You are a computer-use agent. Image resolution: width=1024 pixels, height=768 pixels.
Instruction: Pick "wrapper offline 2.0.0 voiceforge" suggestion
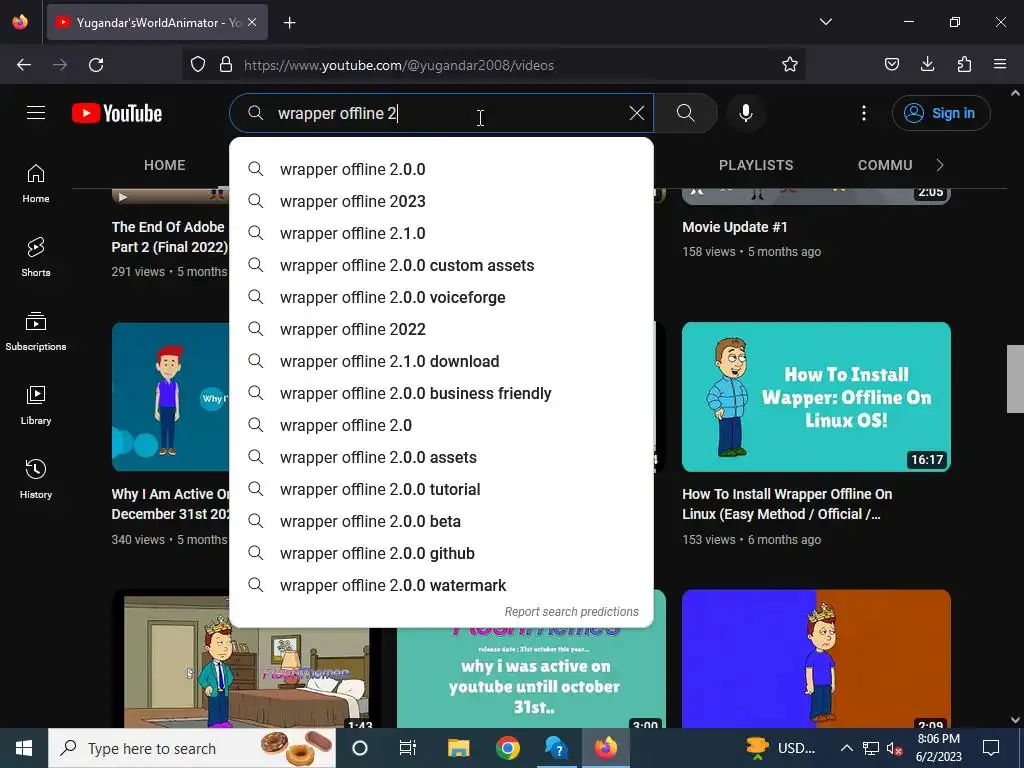pos(441,297)
